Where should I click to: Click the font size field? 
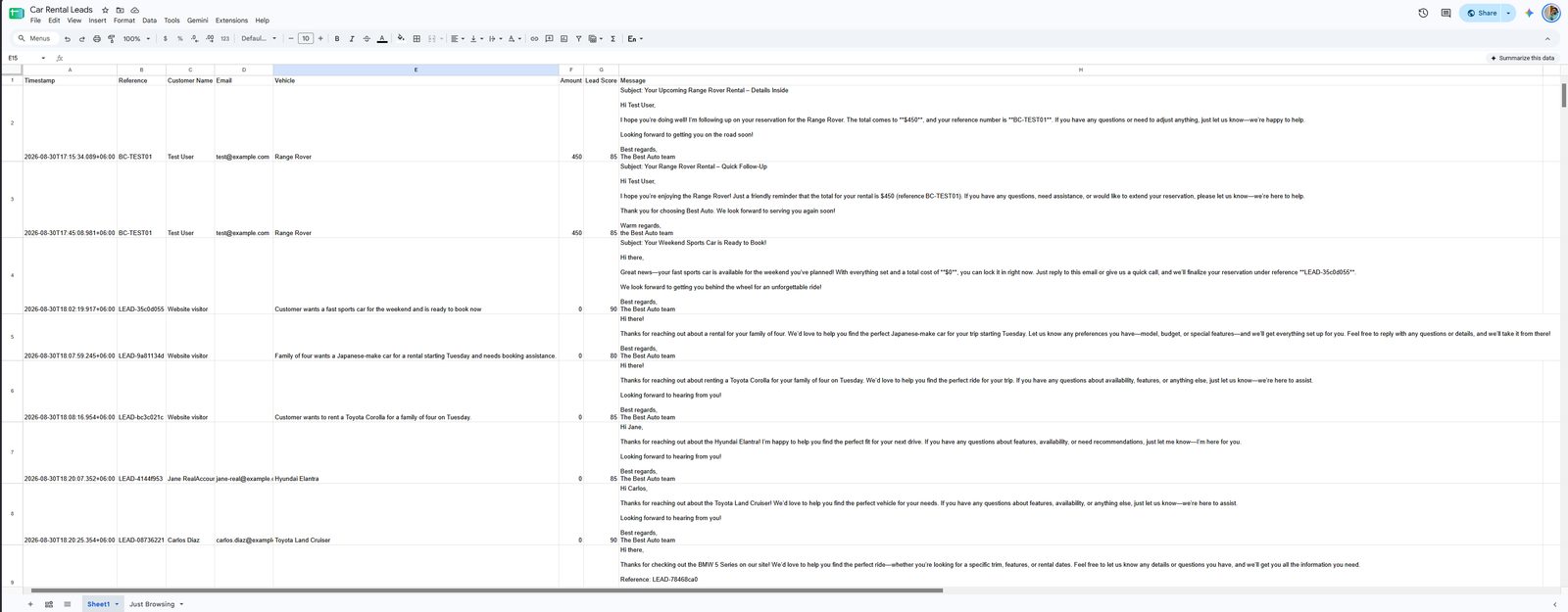click(306, 39)
